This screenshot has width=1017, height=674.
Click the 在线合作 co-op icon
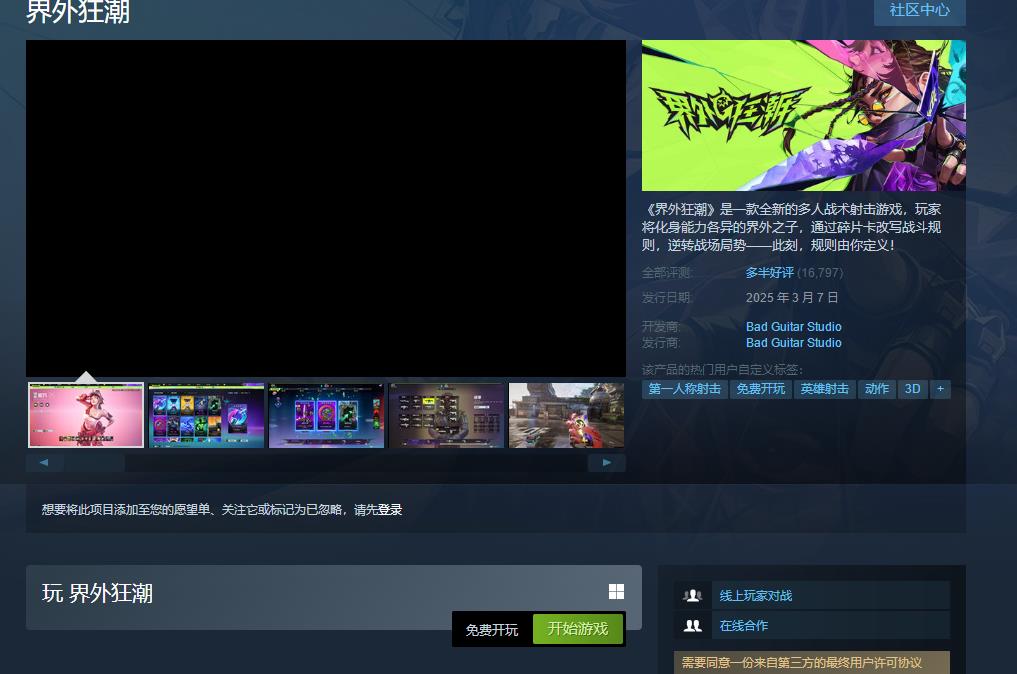click(x=692, y=626)
